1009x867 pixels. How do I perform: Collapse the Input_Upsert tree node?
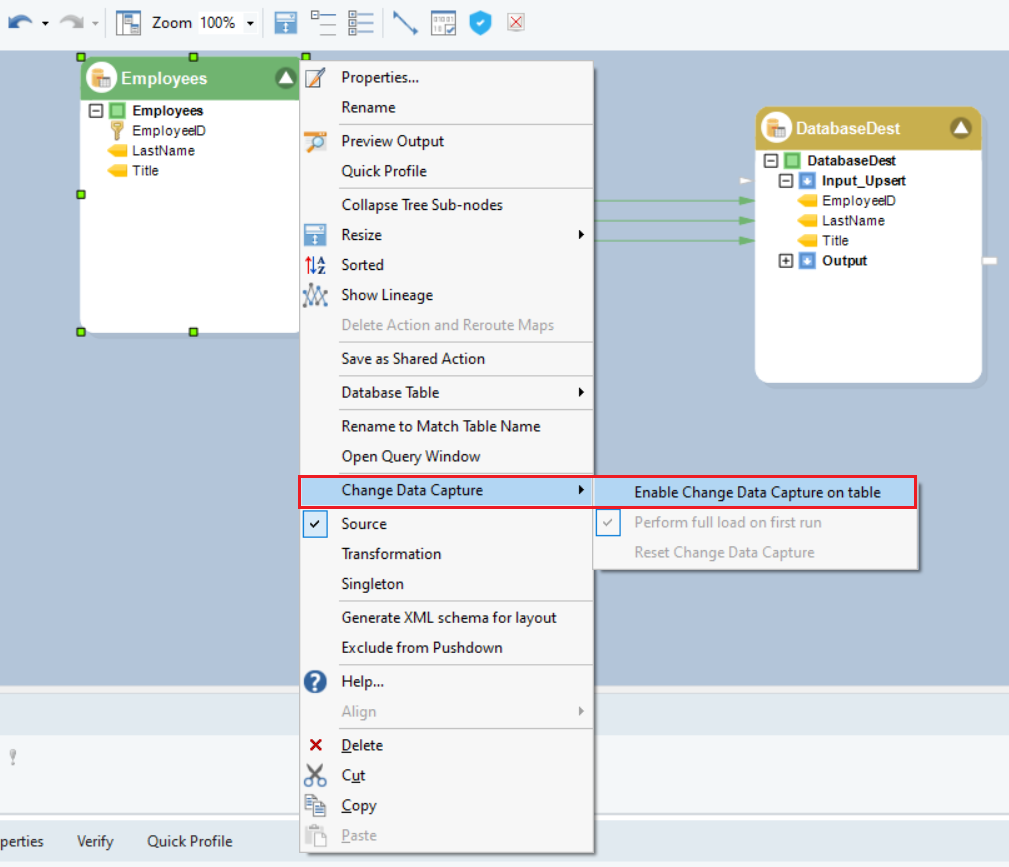tap(785, 181)
